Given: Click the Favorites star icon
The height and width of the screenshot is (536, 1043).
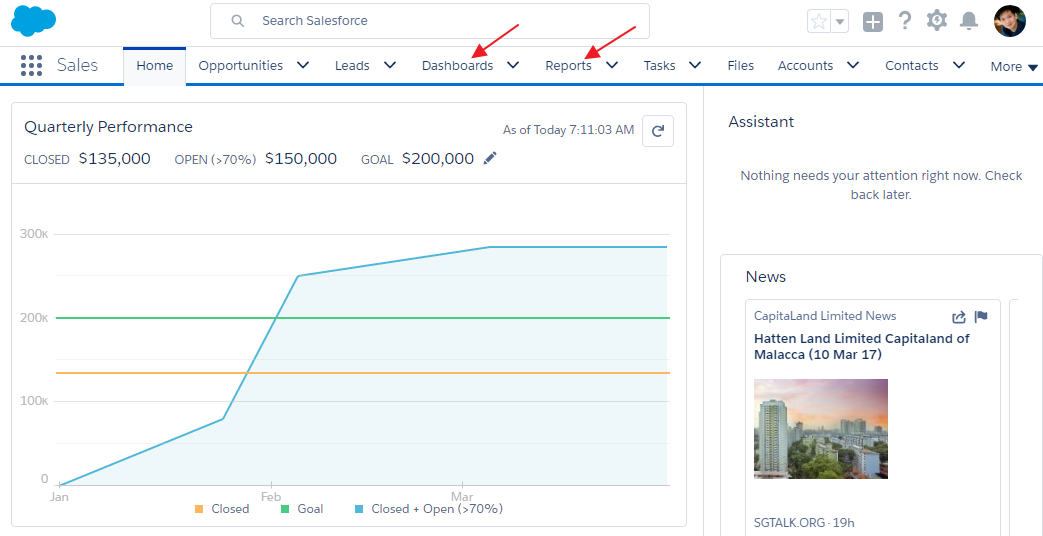Looking at the screenshot, I should pyautogui.click(x=818, y=21).
